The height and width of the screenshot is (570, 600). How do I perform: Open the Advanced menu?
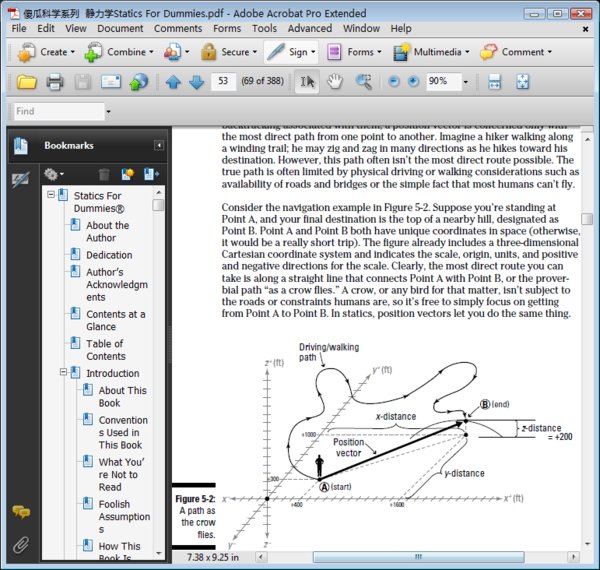point(309,28)
